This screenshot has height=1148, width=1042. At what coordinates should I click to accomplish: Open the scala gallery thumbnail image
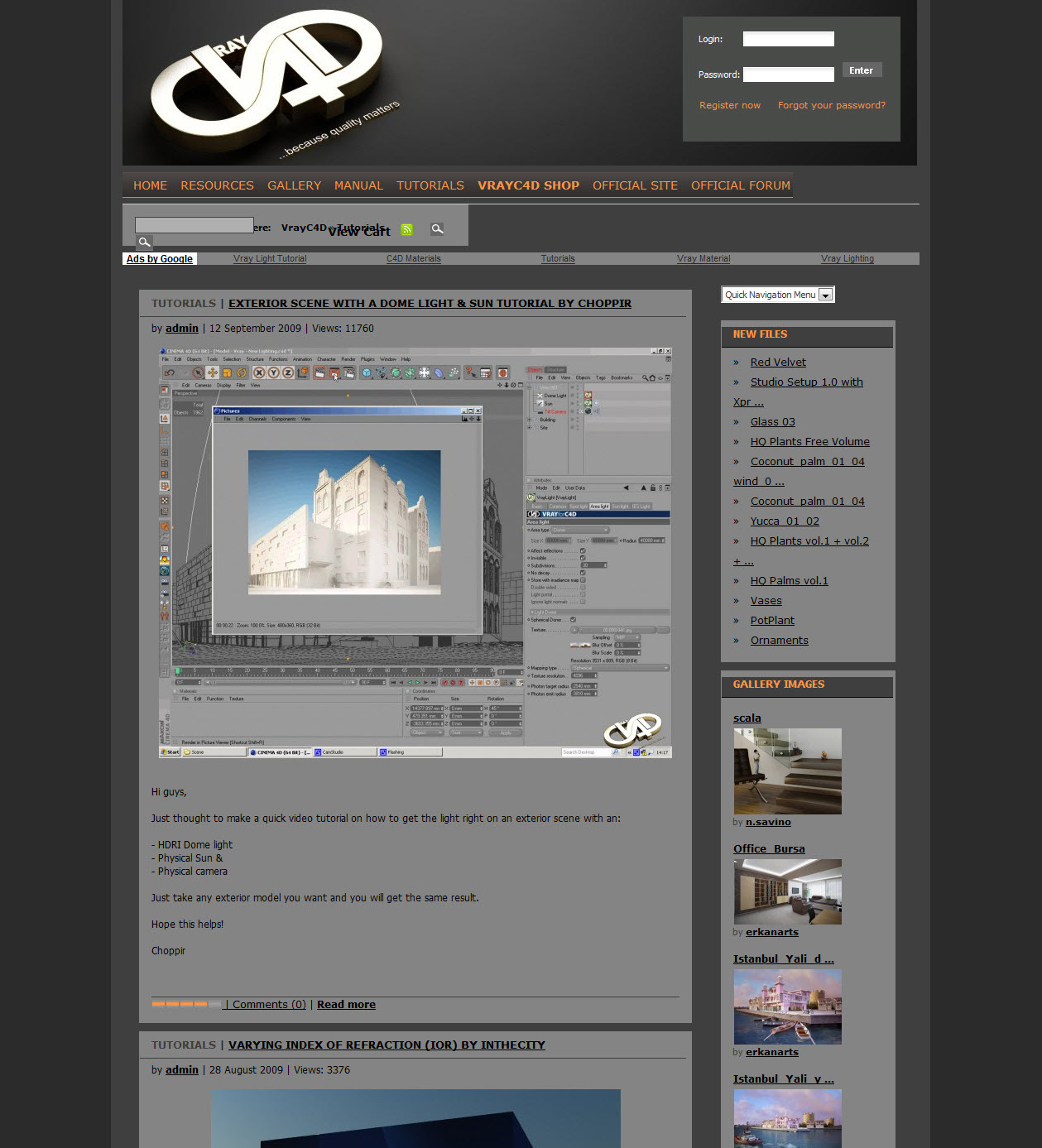[x=787, y=771]
